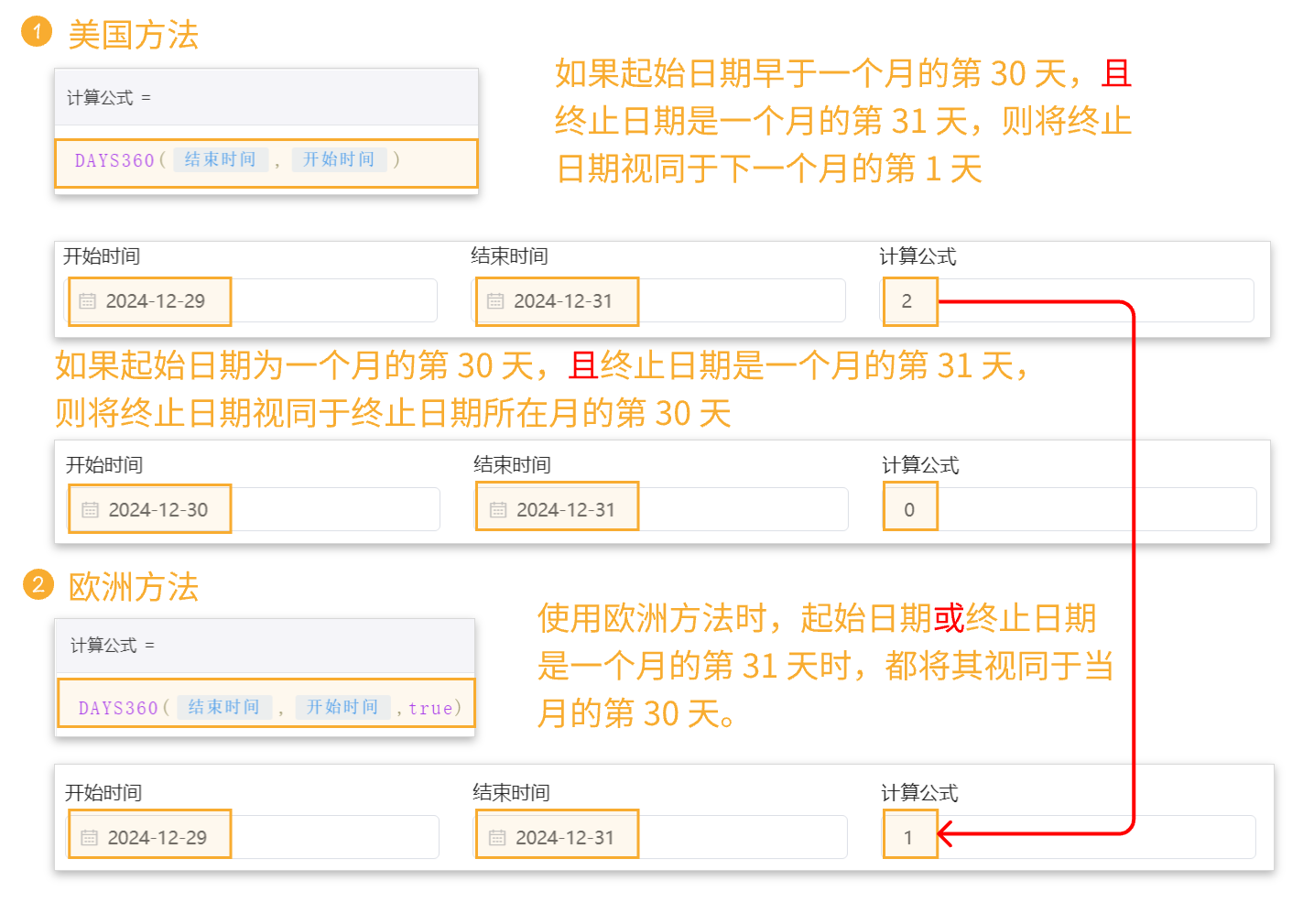Click the orange number 2 badge beside 欧洲方法
Image resolution: width=1314 pixels, height=924 pixels.
click(38, 584)
